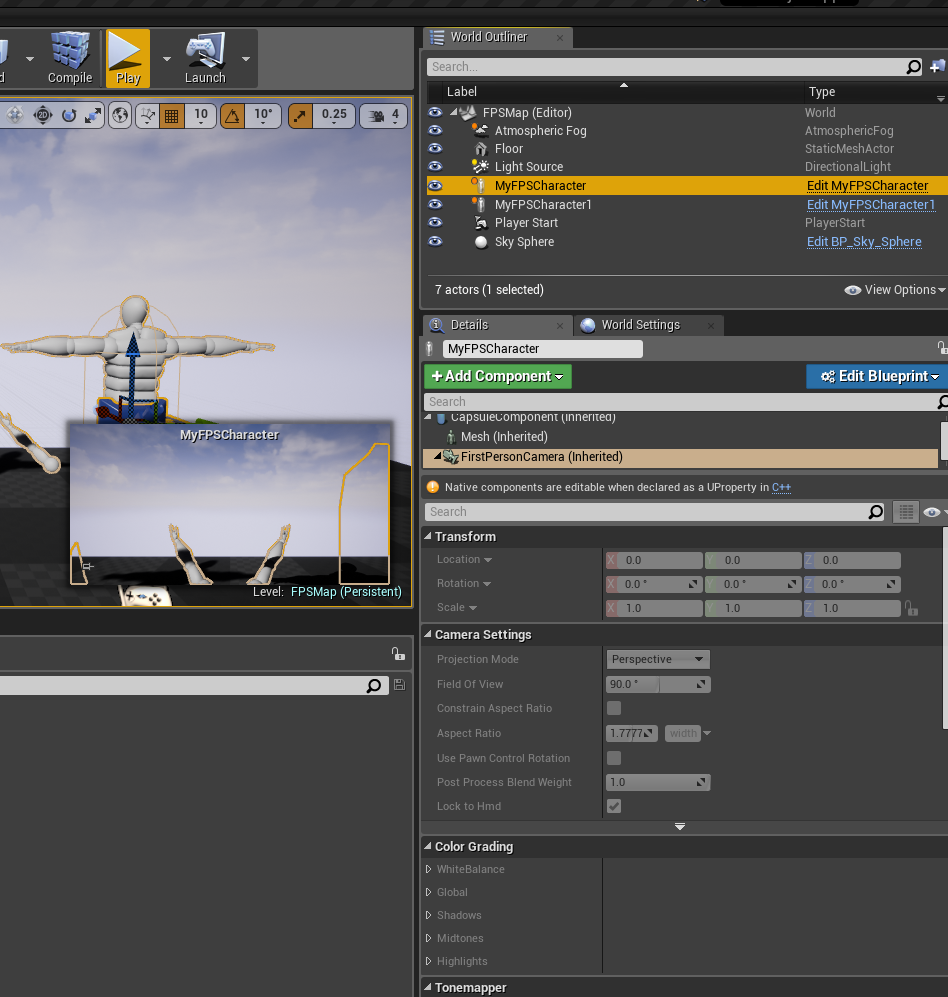This screenshot has height=997, width=948.
Task: Select the World Outliner tab
Action: [x=488, y=37]
